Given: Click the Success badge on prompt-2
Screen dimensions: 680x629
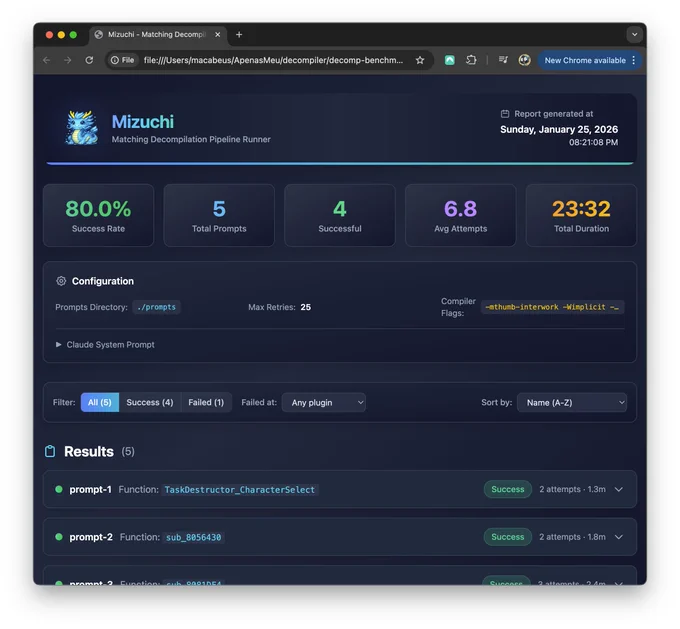Looking at the screenshot, I should (508, 537).
